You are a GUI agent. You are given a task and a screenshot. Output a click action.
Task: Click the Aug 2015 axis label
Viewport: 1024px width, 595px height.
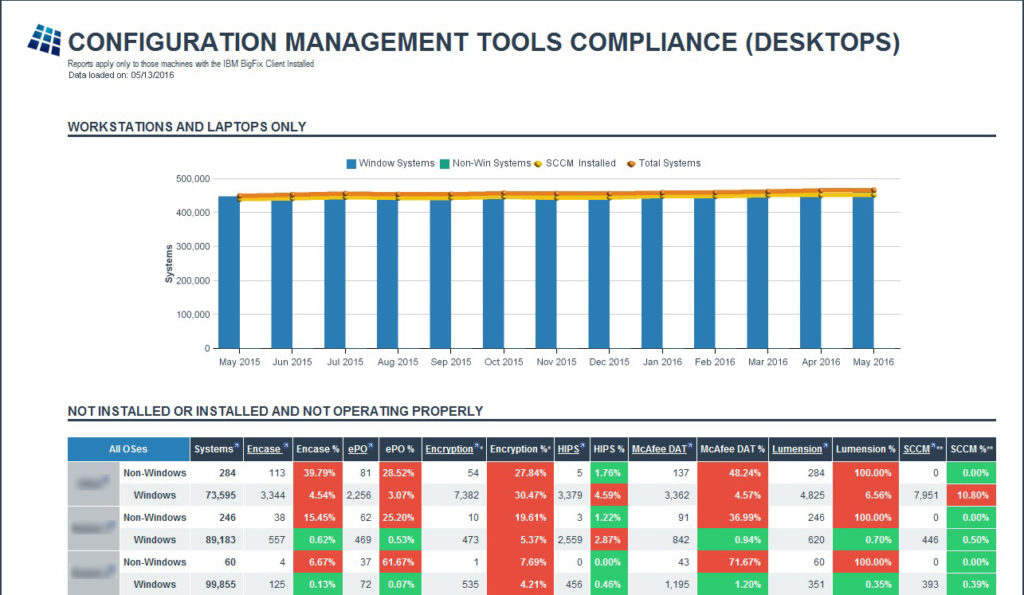tap(398, 362)
